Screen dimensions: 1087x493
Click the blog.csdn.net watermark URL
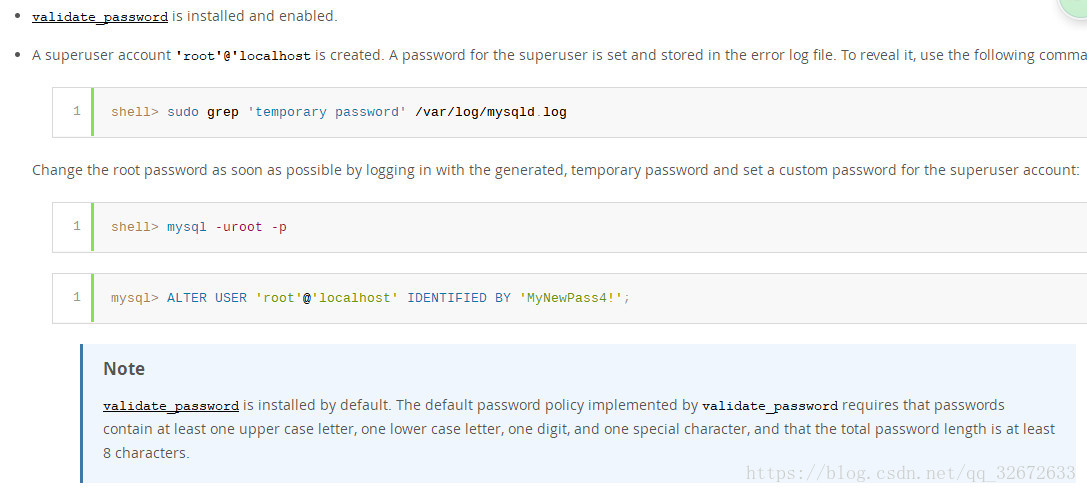pos(911,472)
